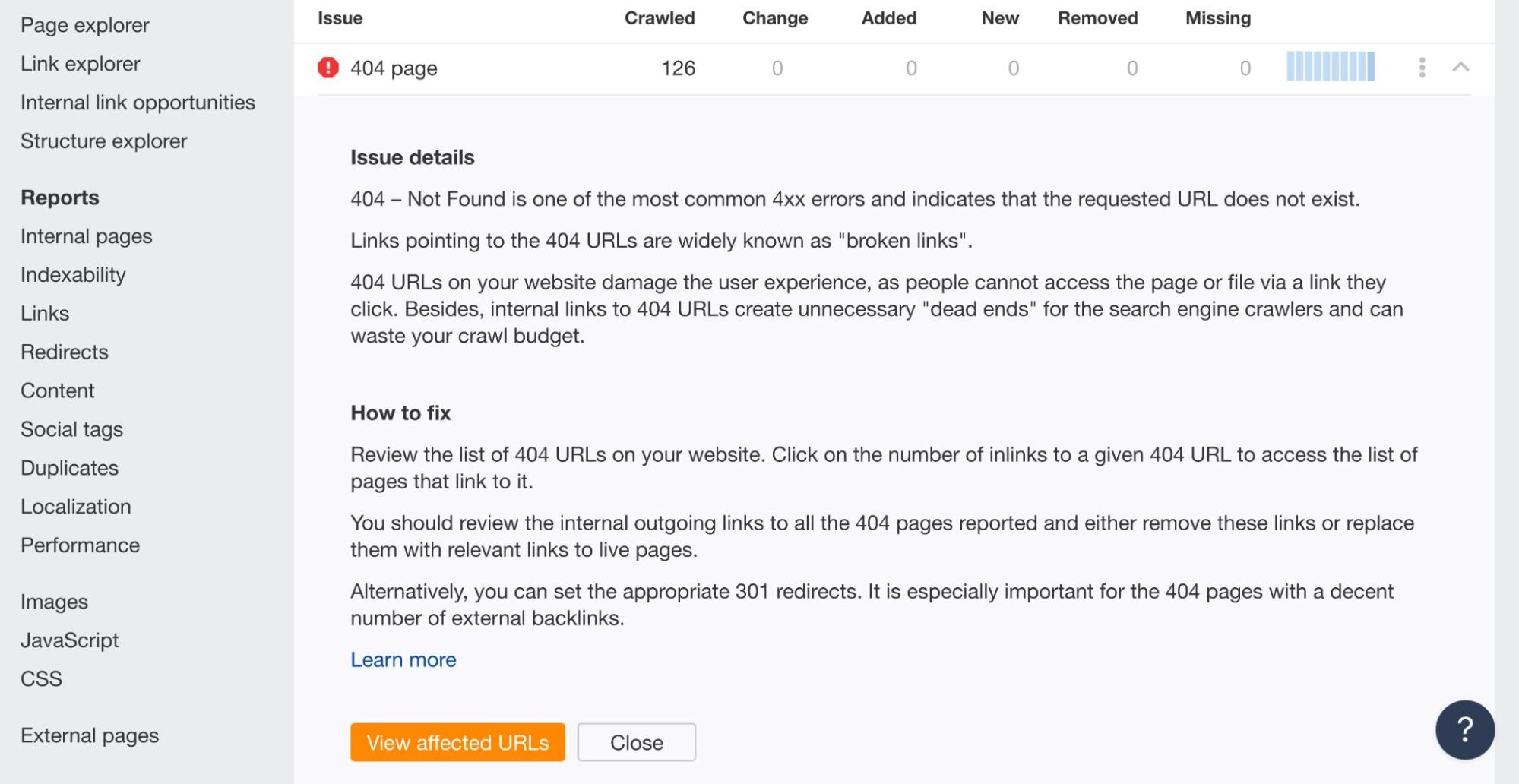This screenshot has height=784, width=1519.
Task: Open the Duplicates report
Action: pos(70,468)
